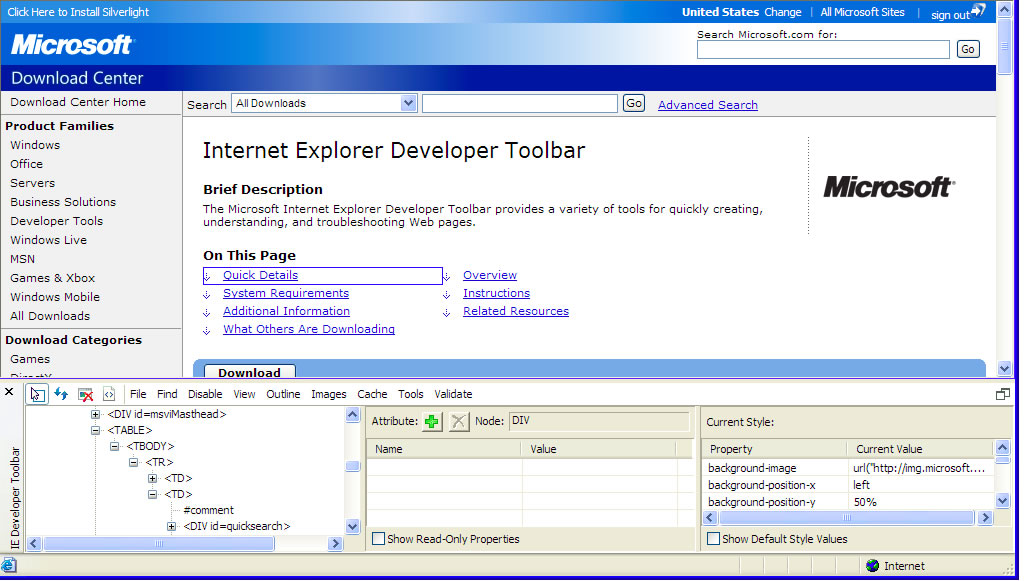Open All Microsoft Sites
This screenshot has width=1024, height=581.
(862, 12)
